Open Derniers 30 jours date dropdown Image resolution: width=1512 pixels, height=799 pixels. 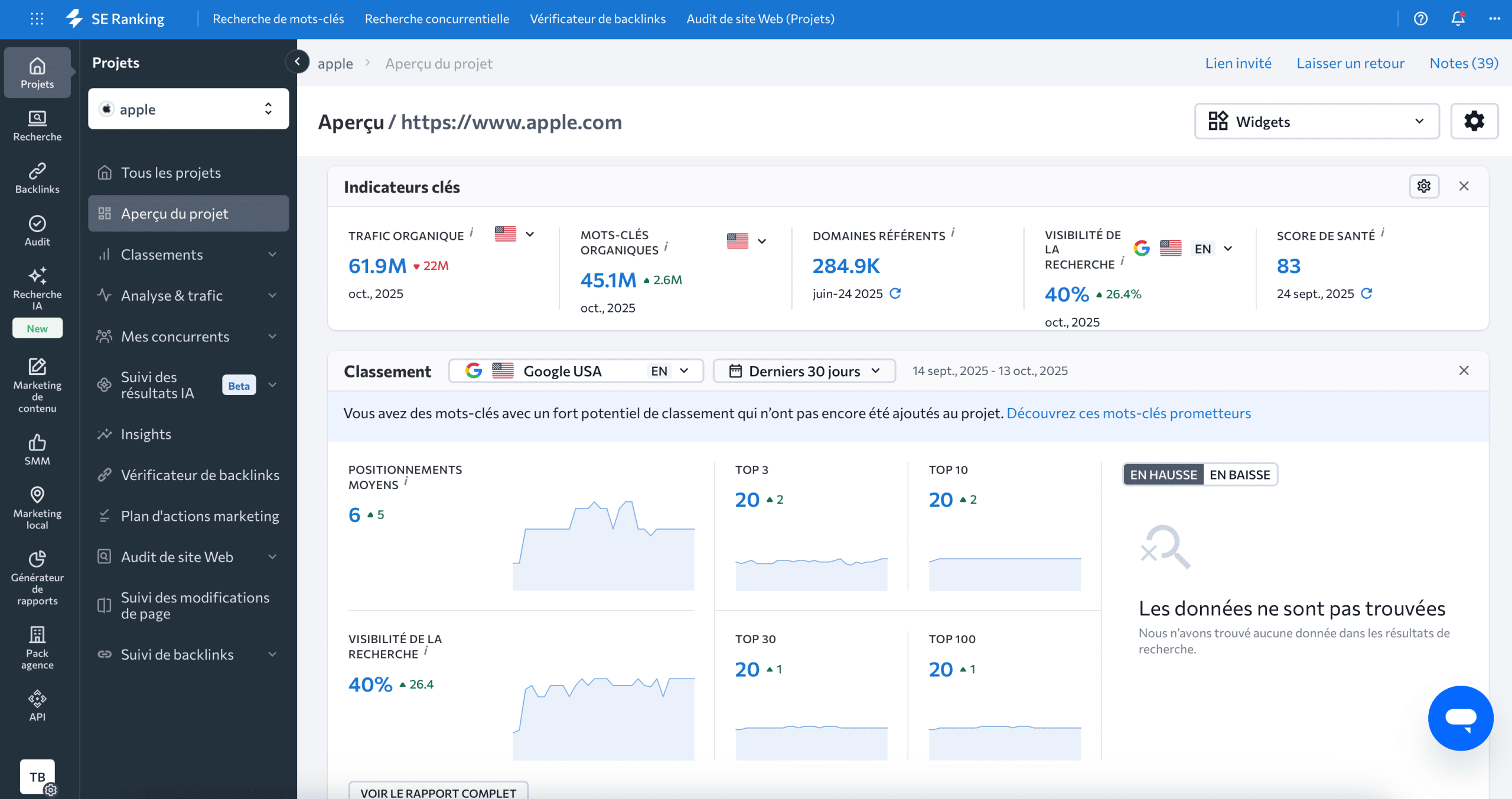(804, 371)
